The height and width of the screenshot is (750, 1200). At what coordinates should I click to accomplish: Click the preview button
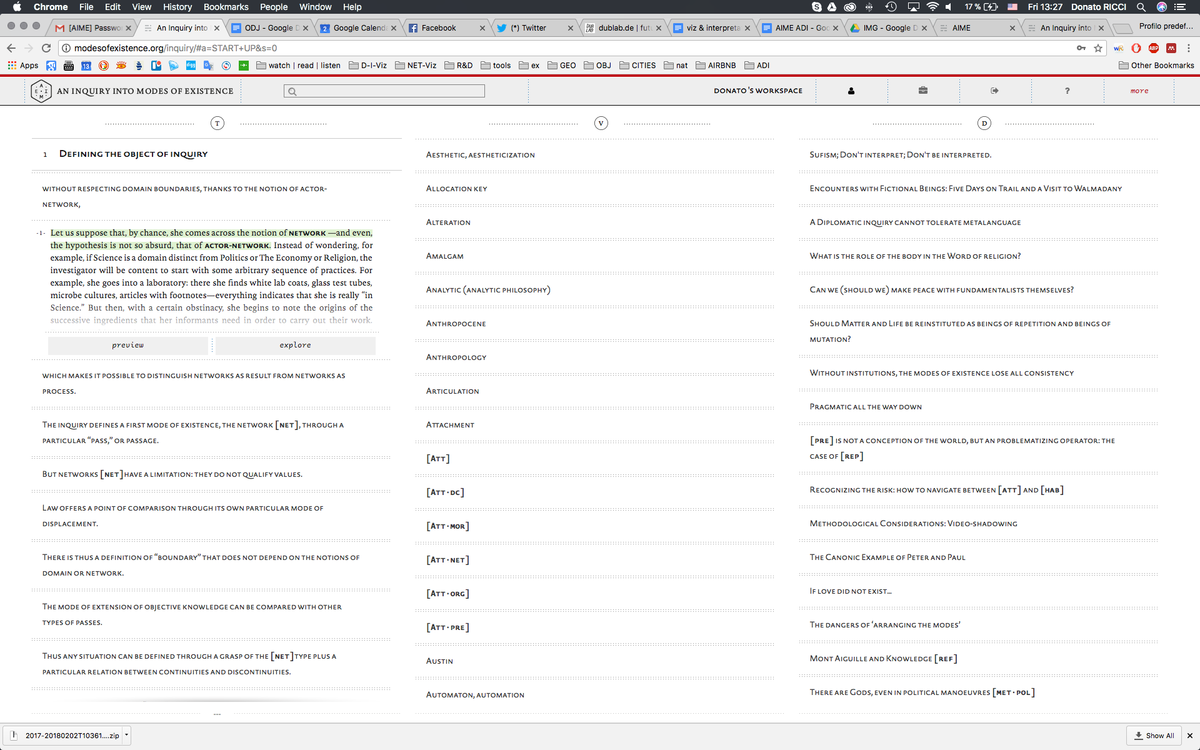click(x=128, y=345)
